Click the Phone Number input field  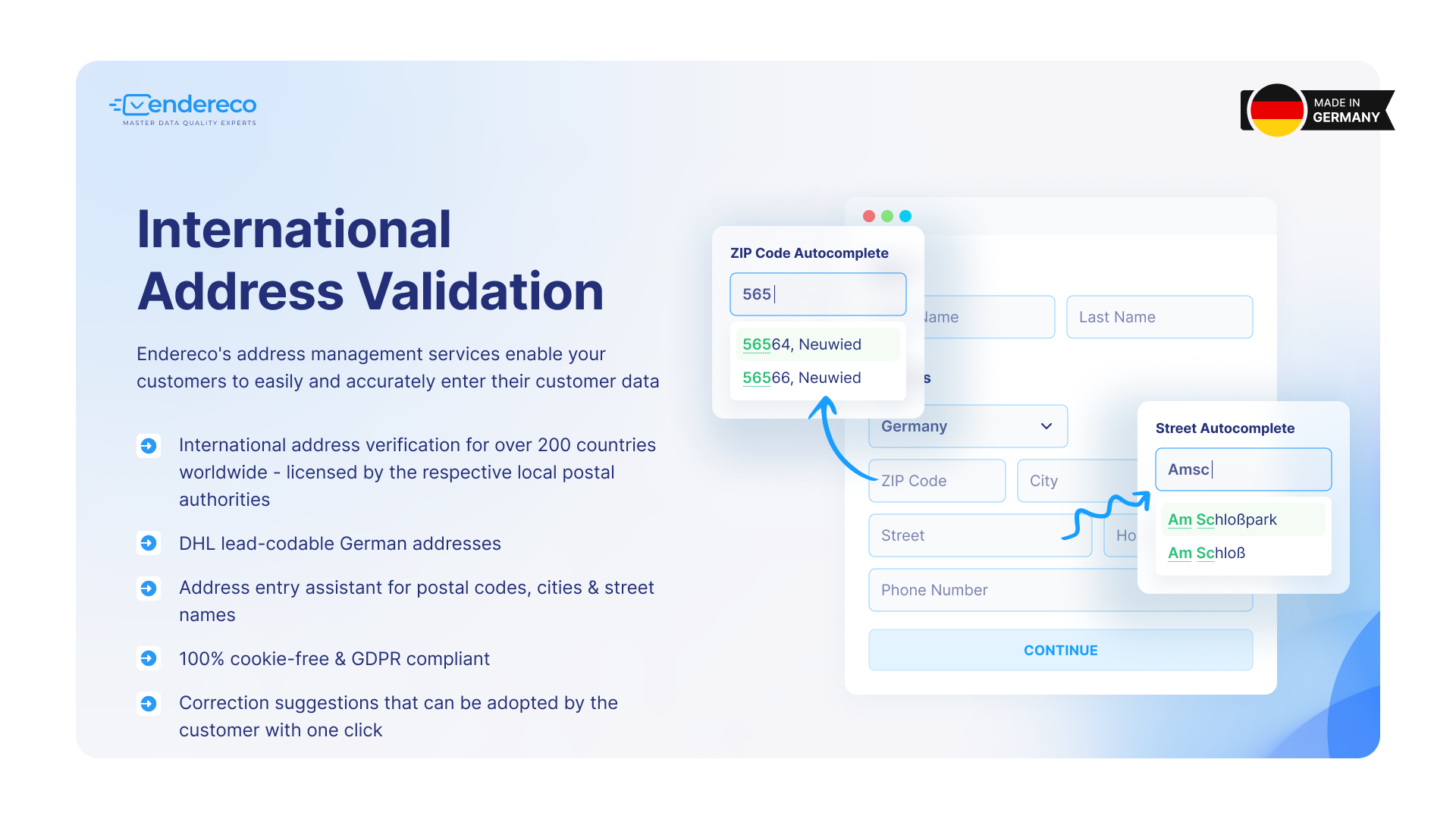(1062, 590)
